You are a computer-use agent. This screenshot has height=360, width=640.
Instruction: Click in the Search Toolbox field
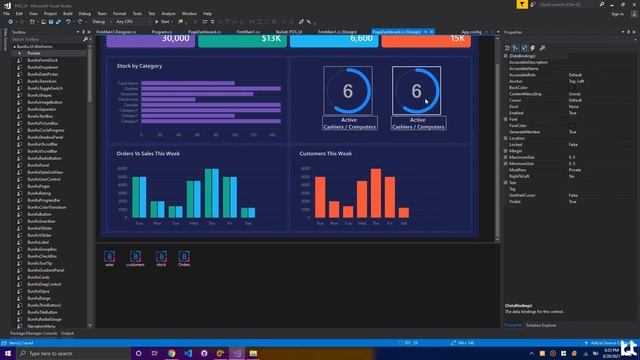(x=46, y=39)
